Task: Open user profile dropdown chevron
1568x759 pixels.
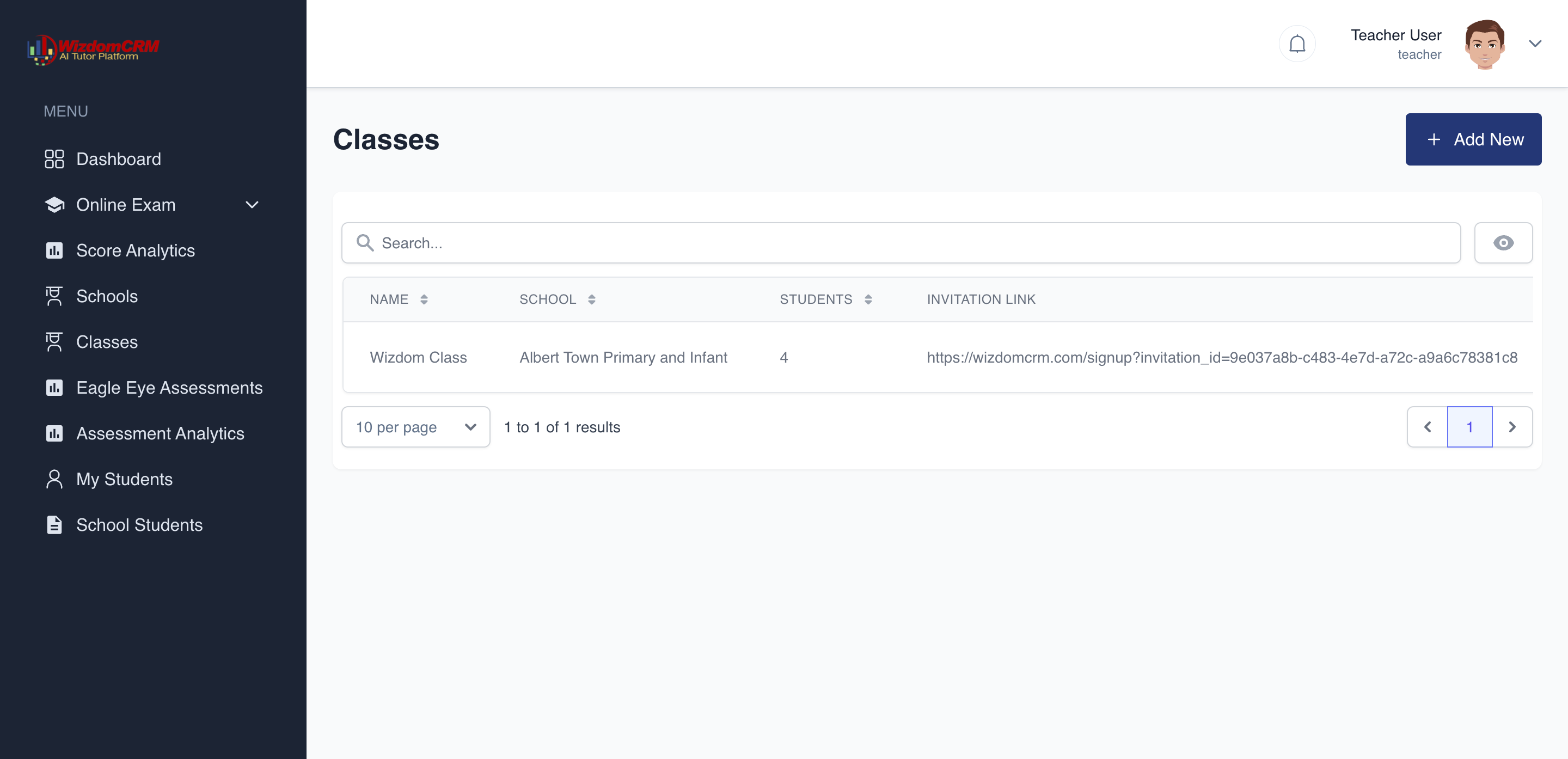Action: (x=1535, y=44)
